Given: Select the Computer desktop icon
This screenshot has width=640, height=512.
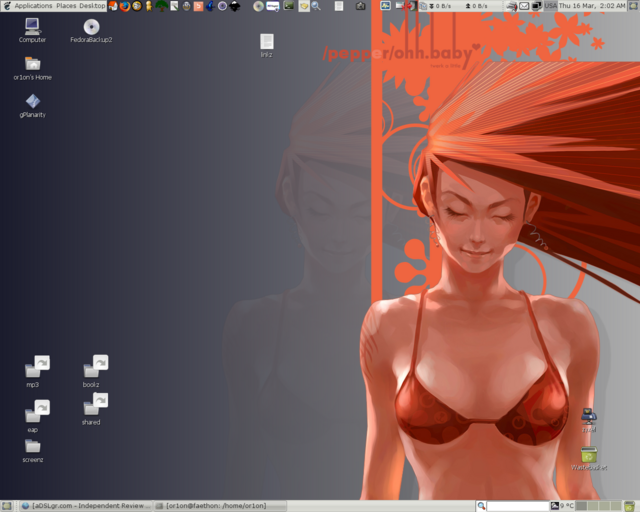Looking at the screenshot, I should [x=32, y=31].
